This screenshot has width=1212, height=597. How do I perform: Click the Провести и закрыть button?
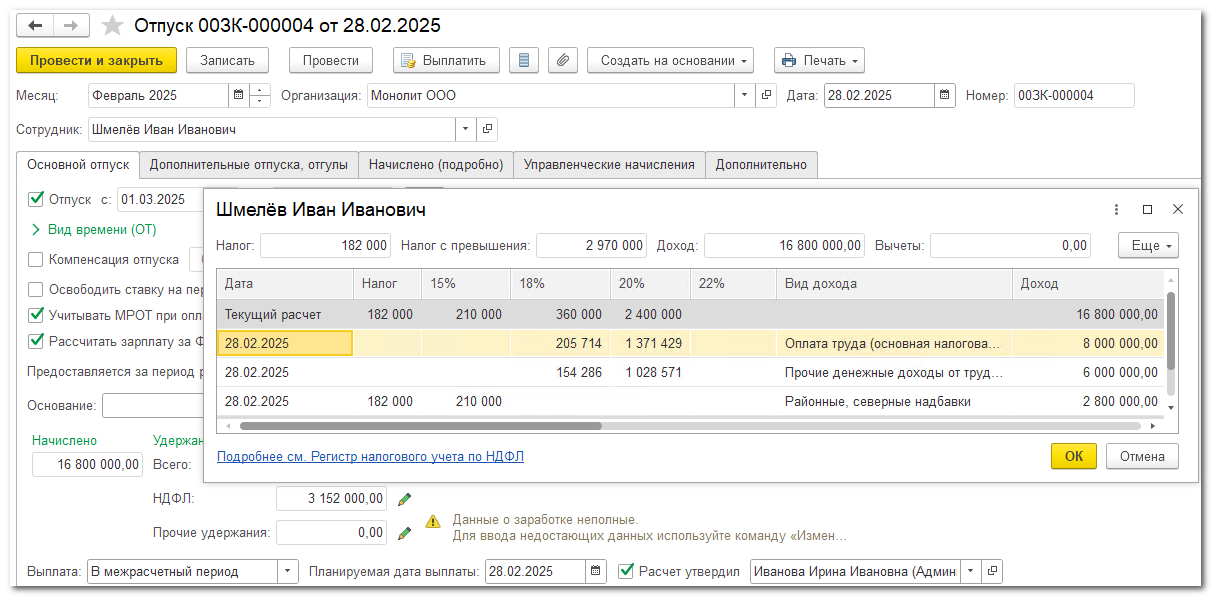click(x=96, y=60)
